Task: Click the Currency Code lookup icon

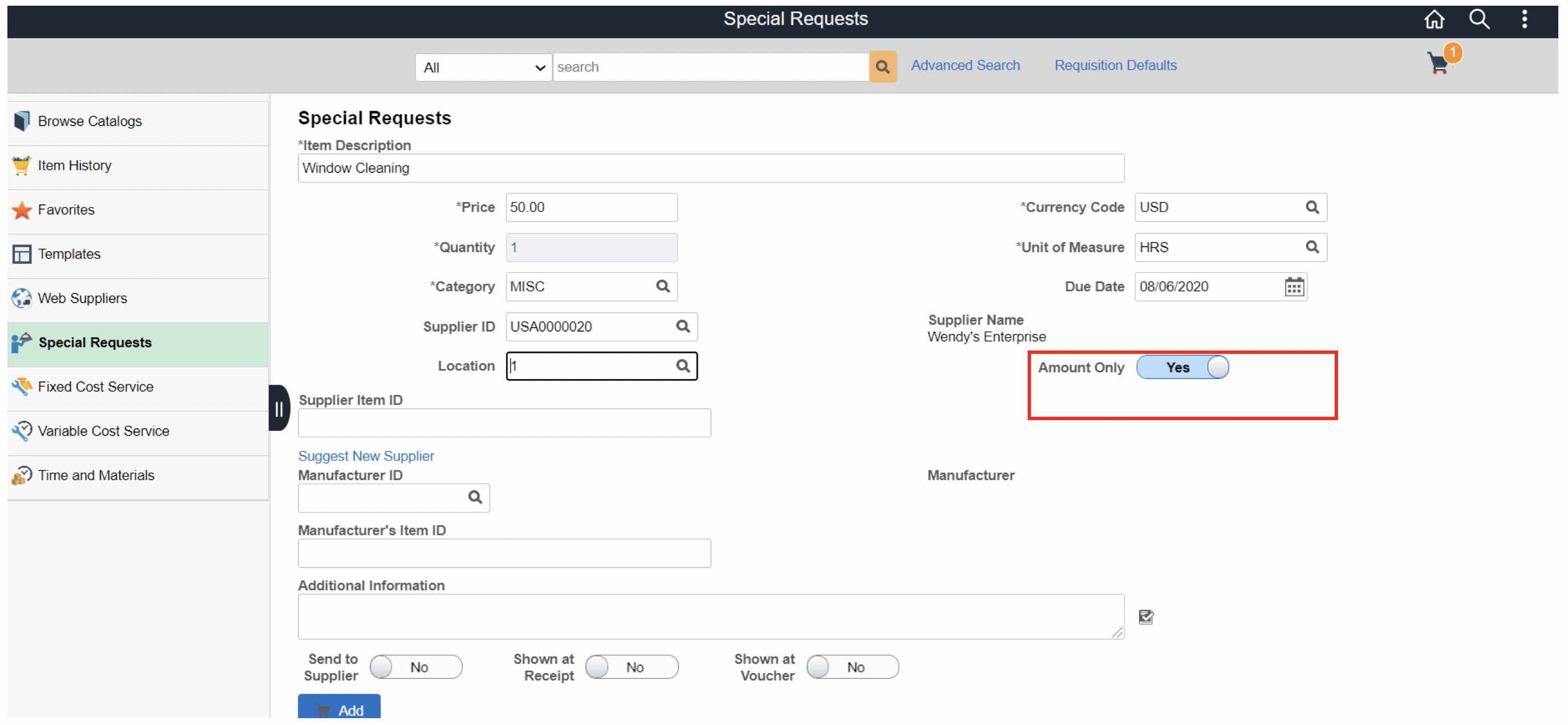Action: point(1312,208)
